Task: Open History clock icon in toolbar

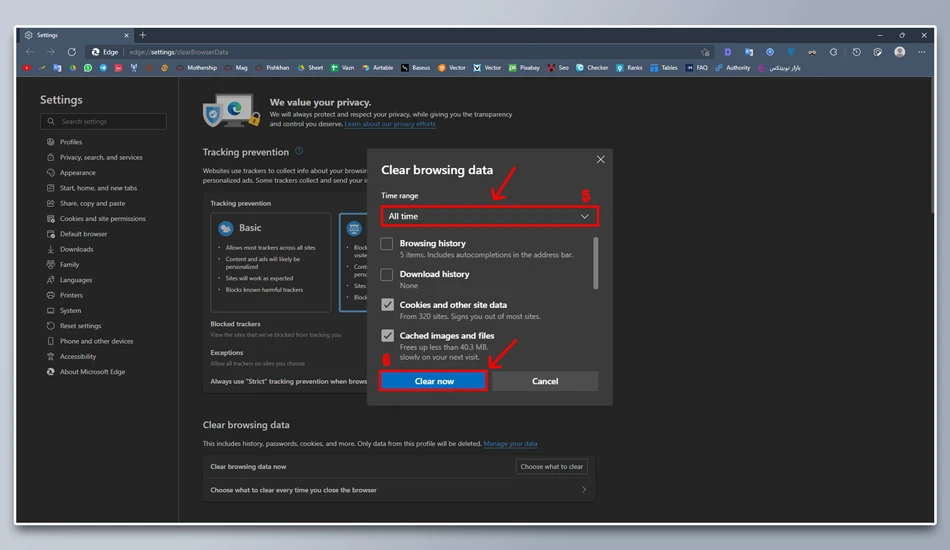Action: [x=856, y=52]
